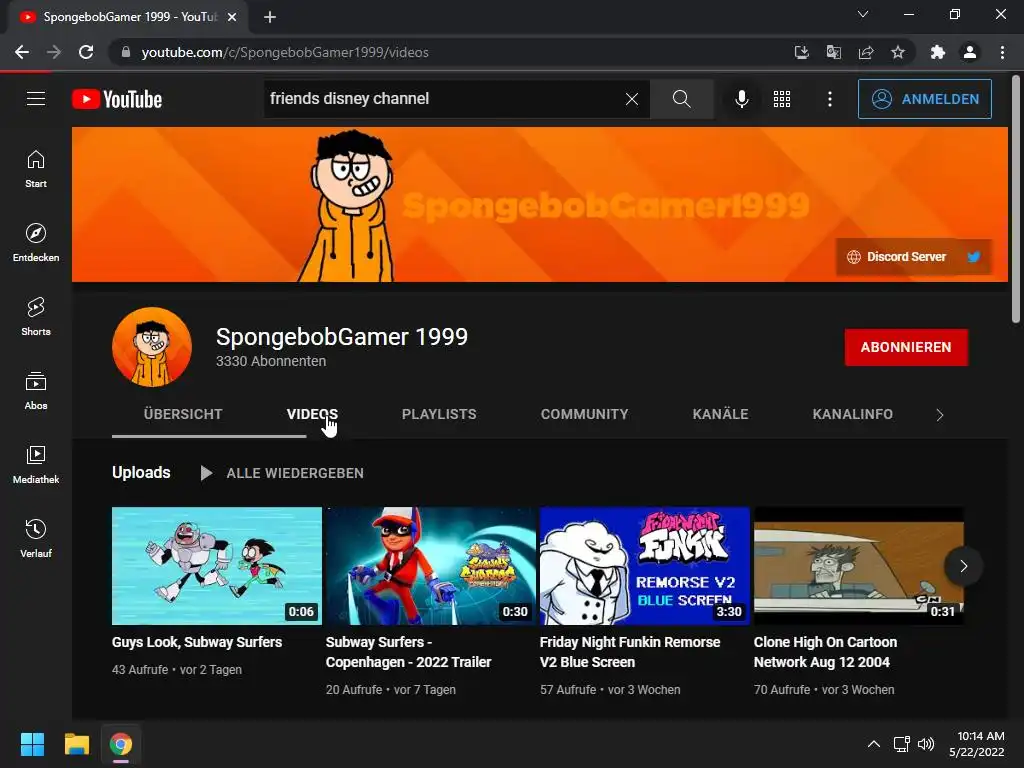Click the YouTube logo
This screenshot has height=768, width=1024.
click(x=117, y=99)
